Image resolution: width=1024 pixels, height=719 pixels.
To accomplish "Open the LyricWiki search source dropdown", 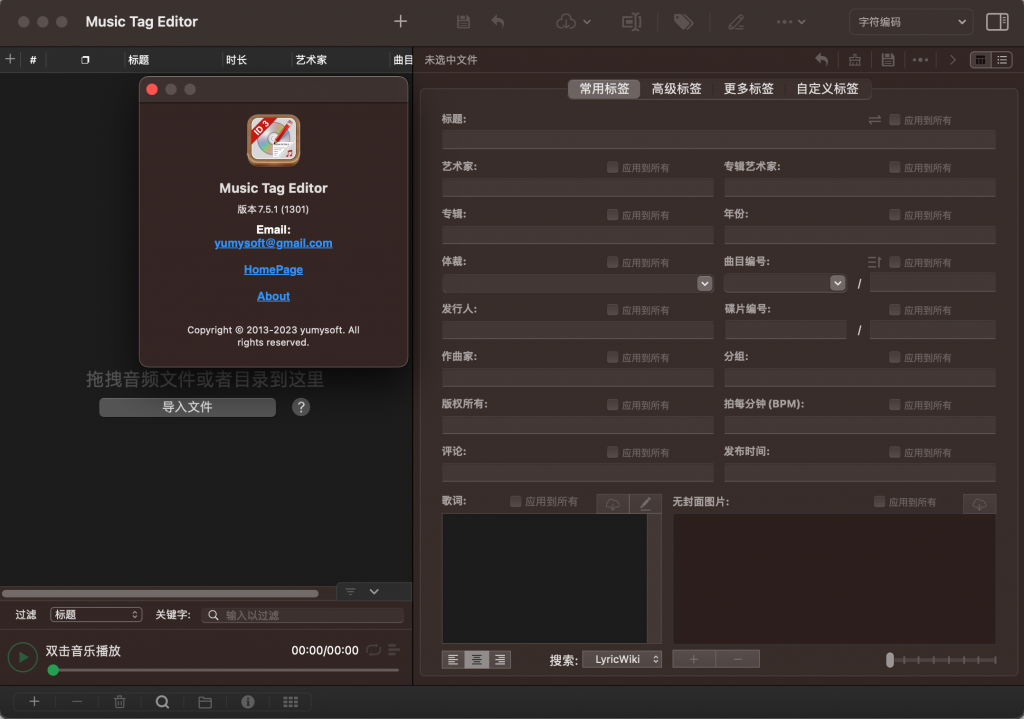I will [621, 659].
